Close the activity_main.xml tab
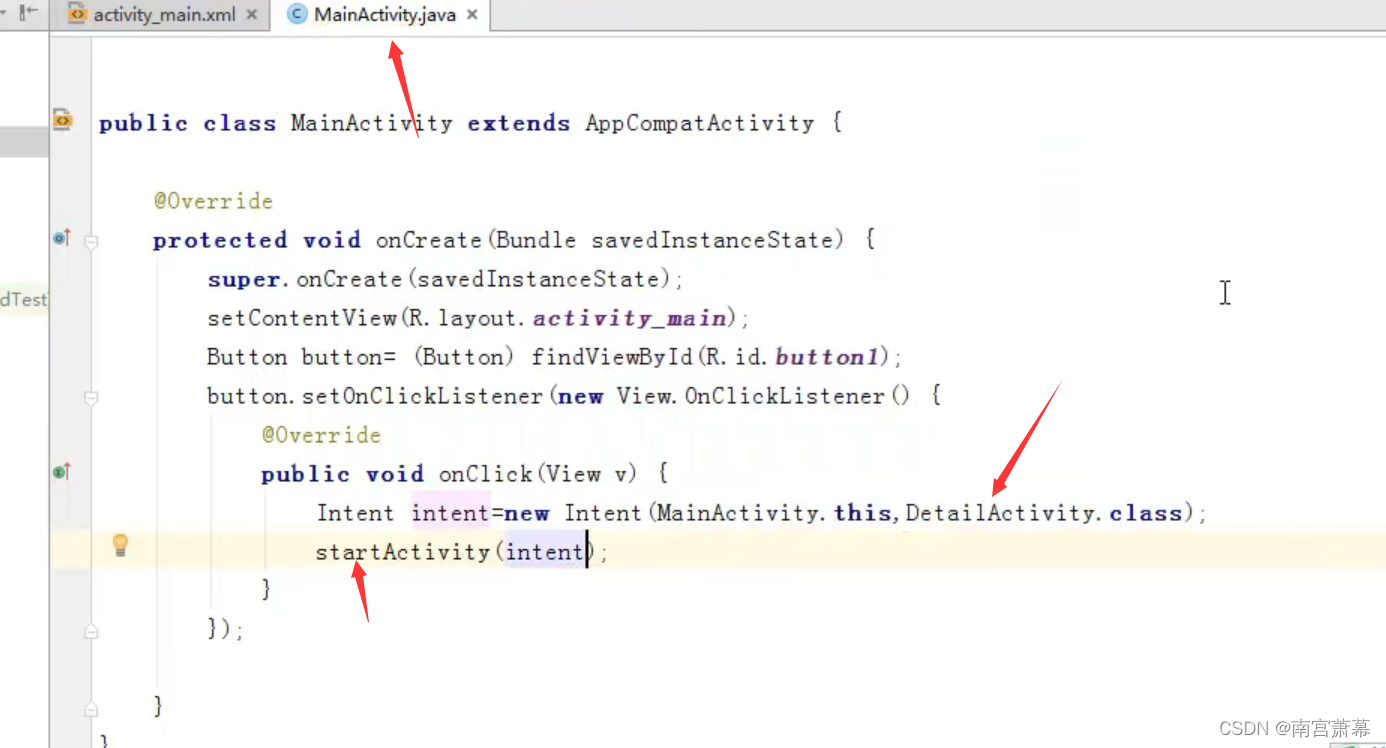The height and width of the screenshot is (748, 1386). point(251,15)
